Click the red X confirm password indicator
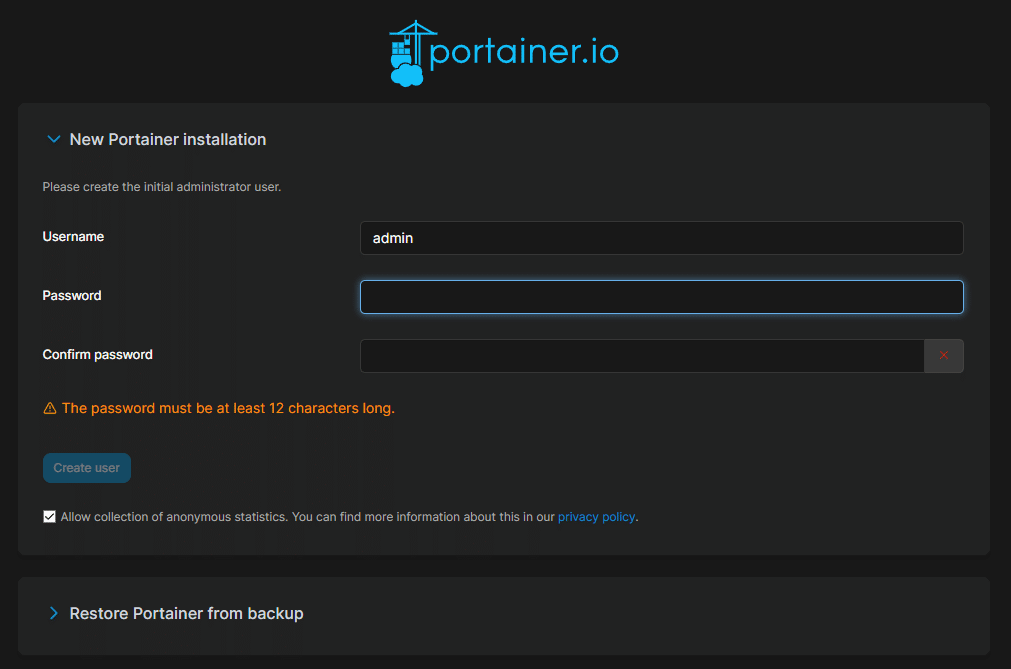 coord(943,356)
